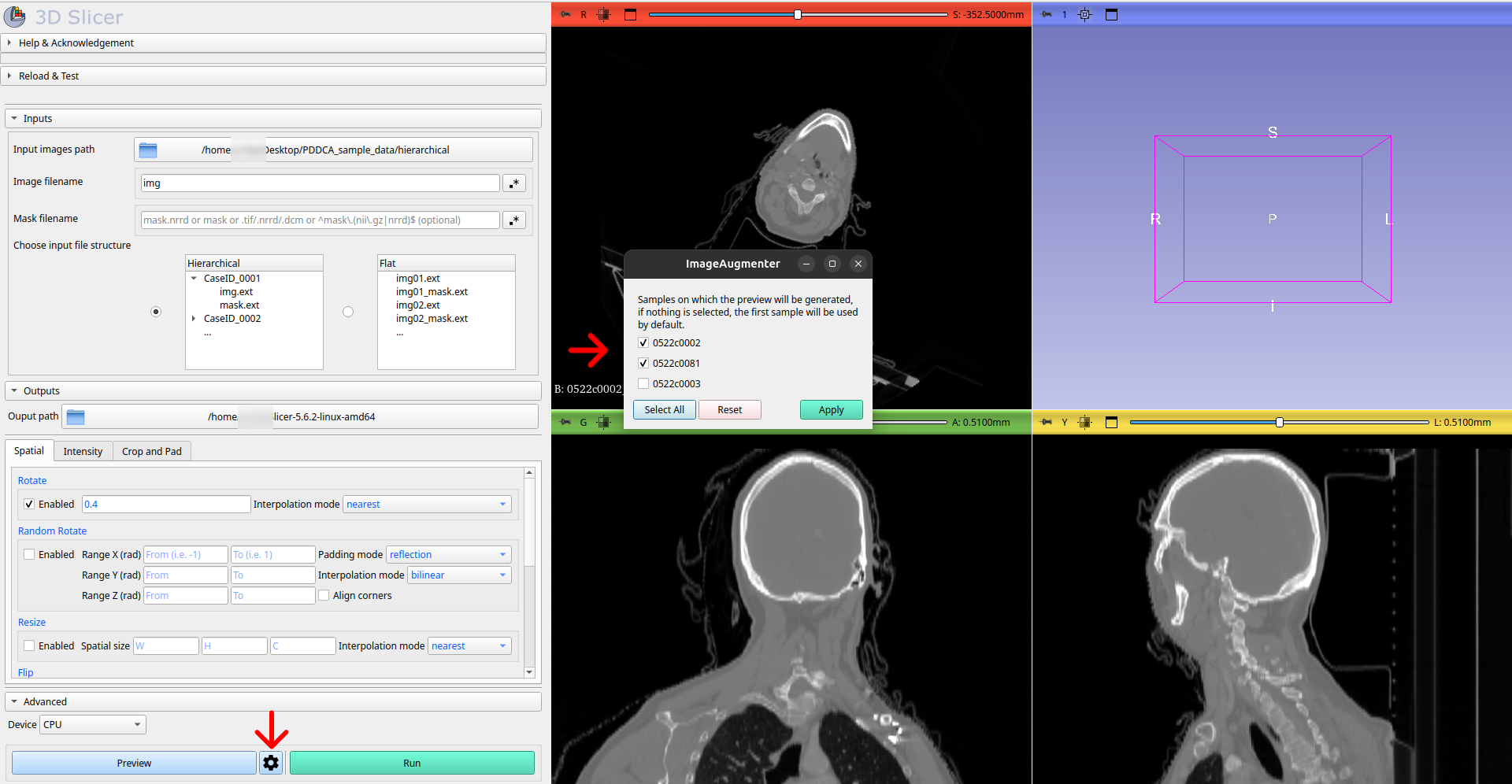Viewport: 1512px width, 784px height.
Task: Switch to the Spatial tab
Action: 29,451
